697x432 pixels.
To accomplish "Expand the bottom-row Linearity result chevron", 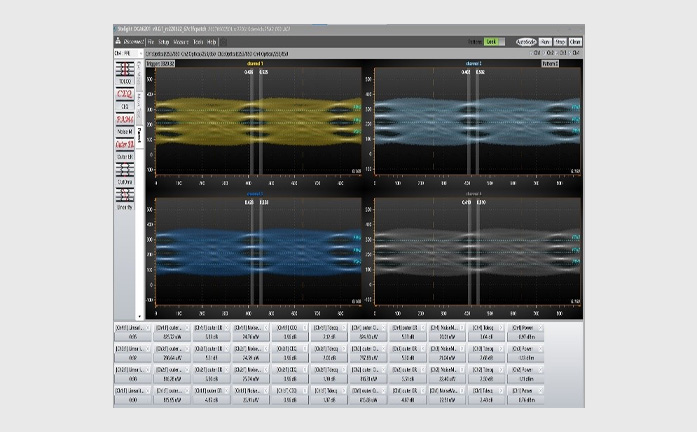I will (147, 391).
